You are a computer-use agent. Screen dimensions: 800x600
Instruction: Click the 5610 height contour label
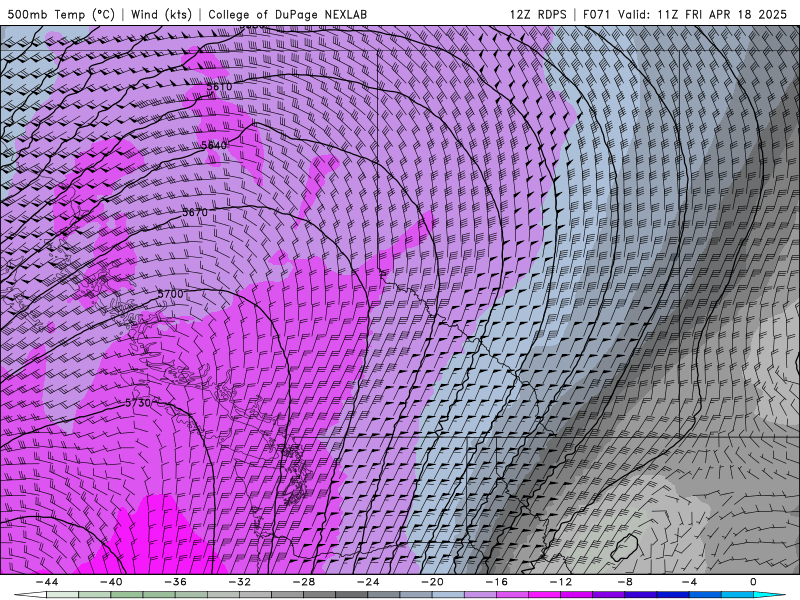[x=219, y=87]
